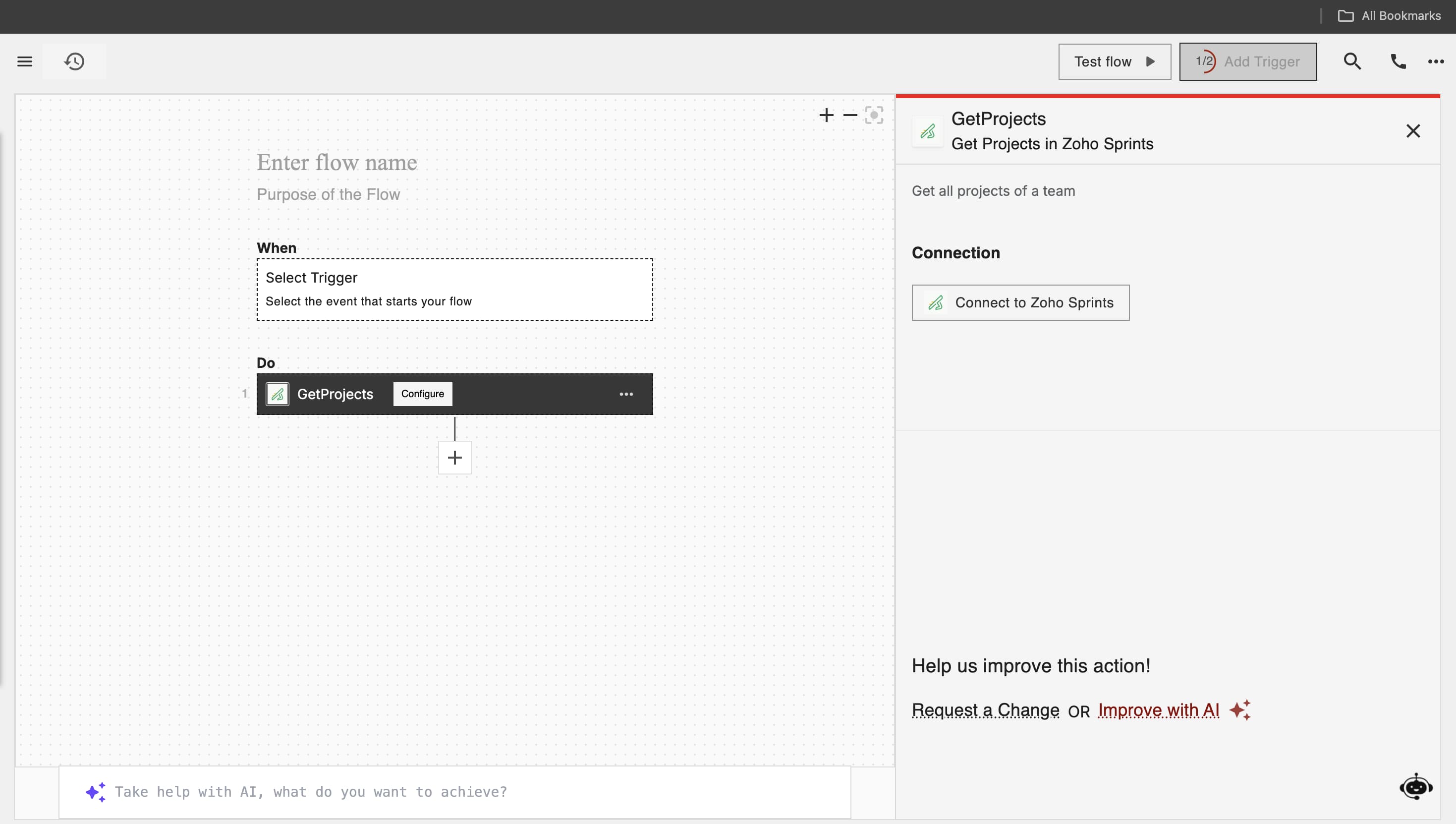The height and width of the screenshot is (824, 1456).
Task: Close the GetProjects configuration panel
Action: pos(1413,131)
